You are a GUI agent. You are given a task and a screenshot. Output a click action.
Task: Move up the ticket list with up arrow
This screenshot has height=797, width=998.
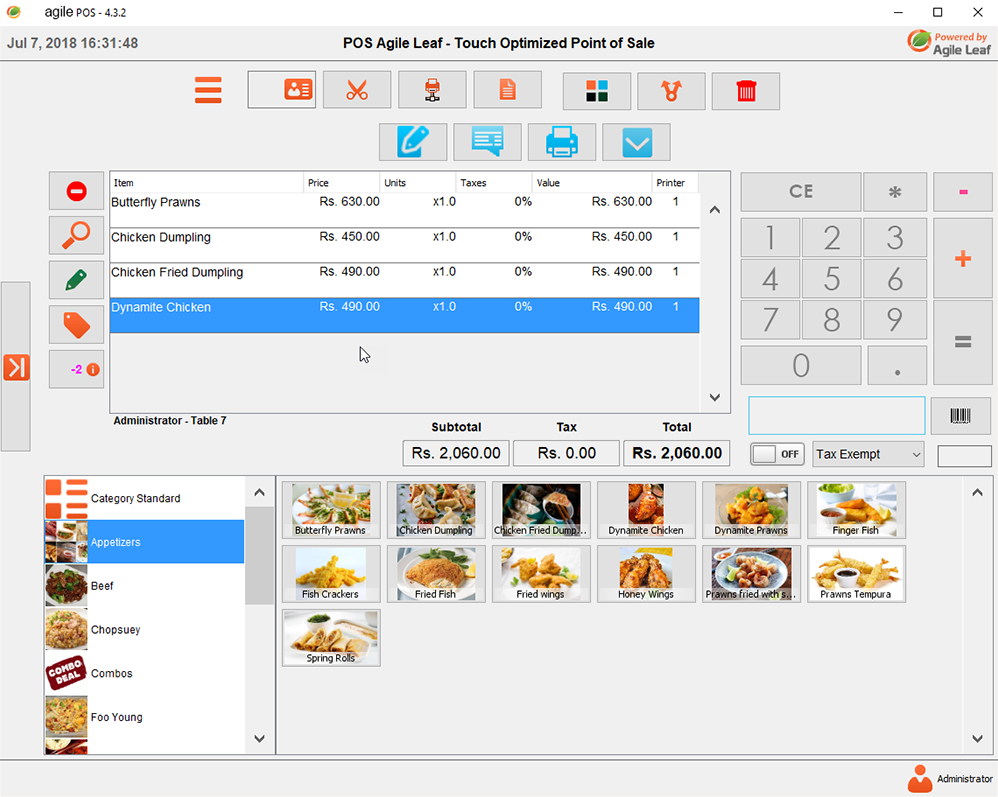coord(715,210)
